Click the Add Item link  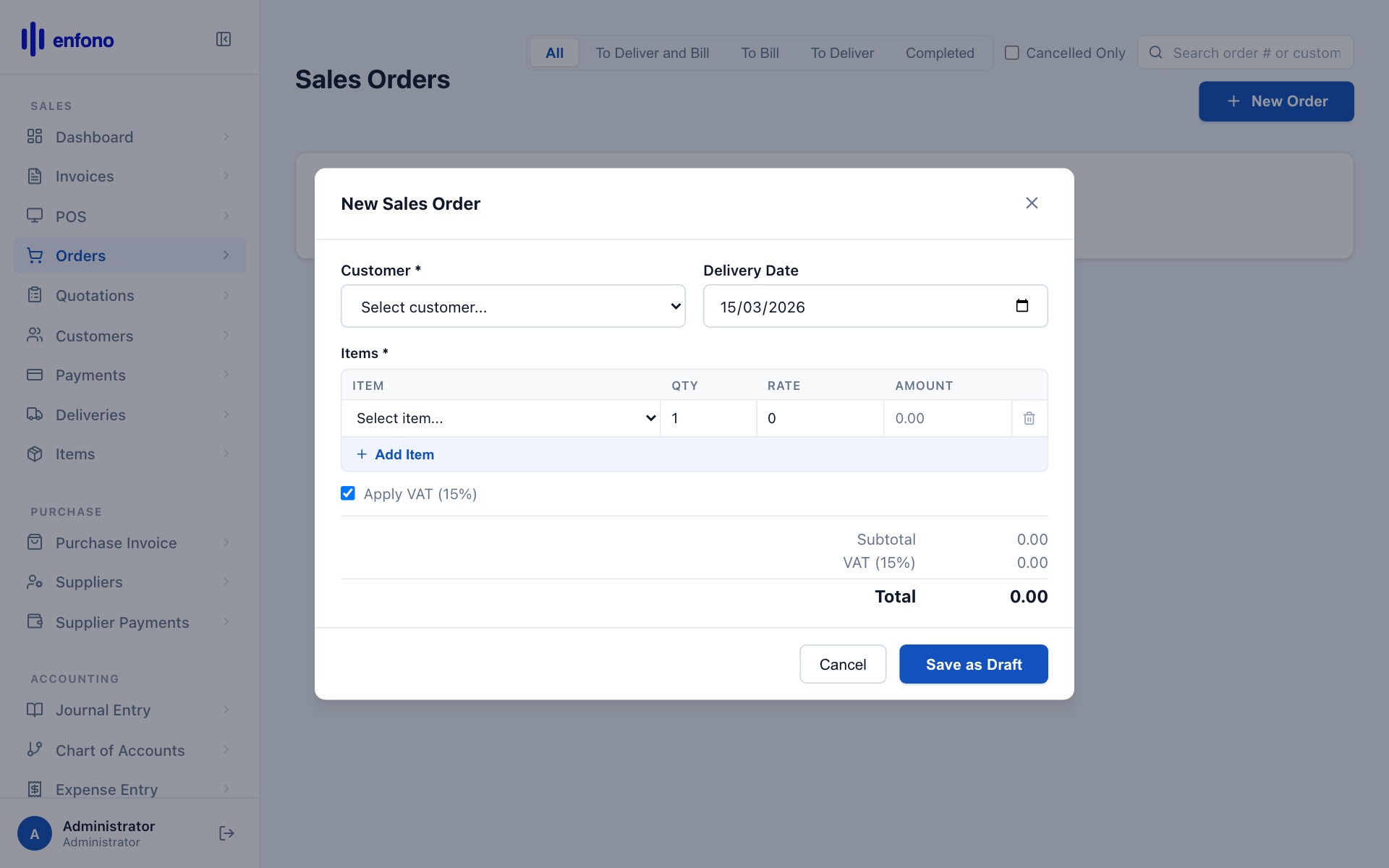click(395, 454)
